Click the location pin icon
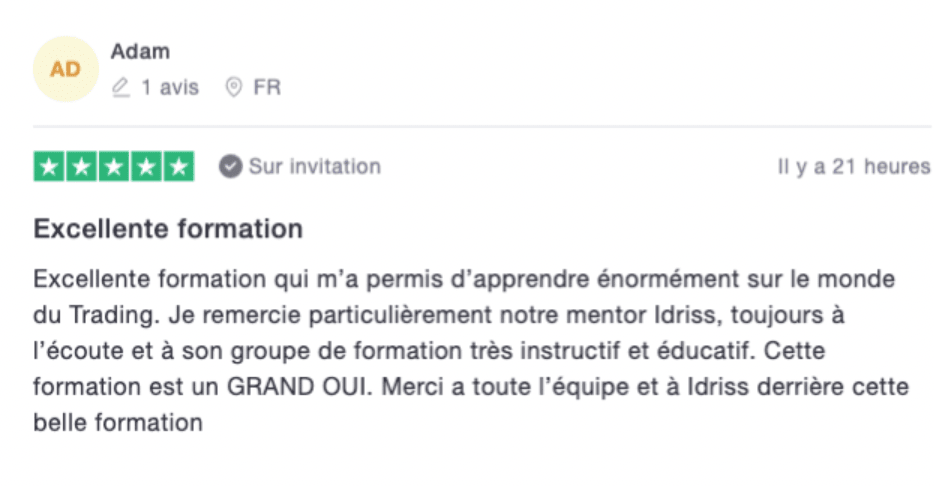Image resolution: width=934 pixels, height=486 pixels. (234, 88)
